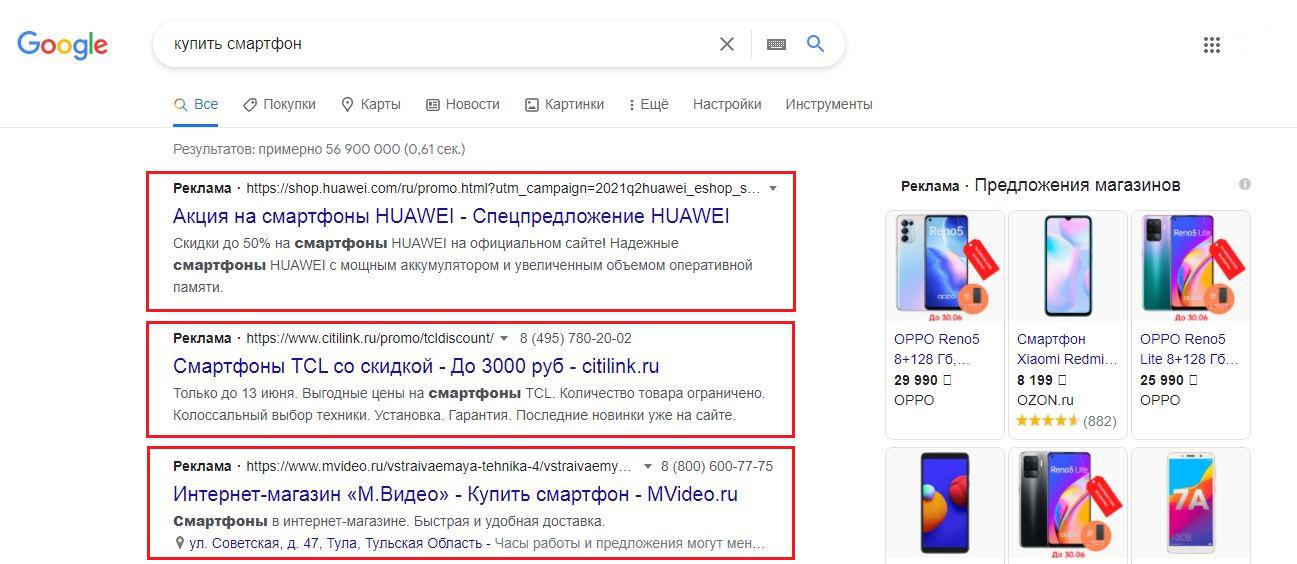Click the "25 990" Reno5 Lite price

tap(1169, 380)
